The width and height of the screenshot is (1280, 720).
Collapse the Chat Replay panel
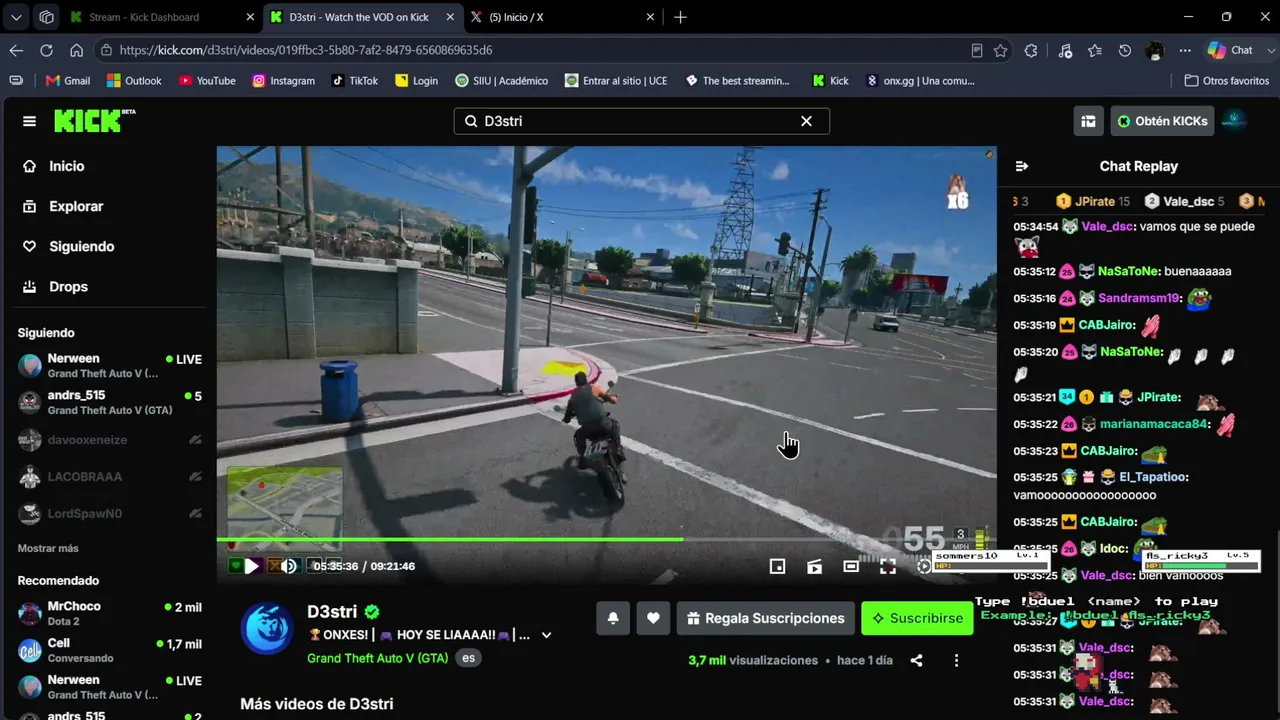1021,166
